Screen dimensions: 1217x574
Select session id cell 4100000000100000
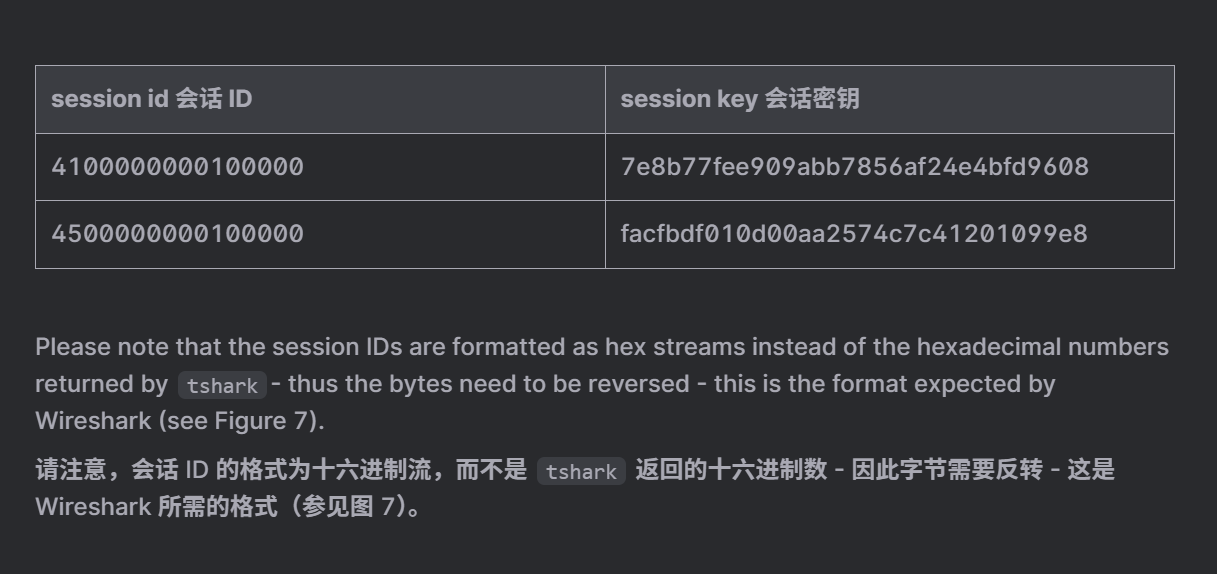pos(178,167)
